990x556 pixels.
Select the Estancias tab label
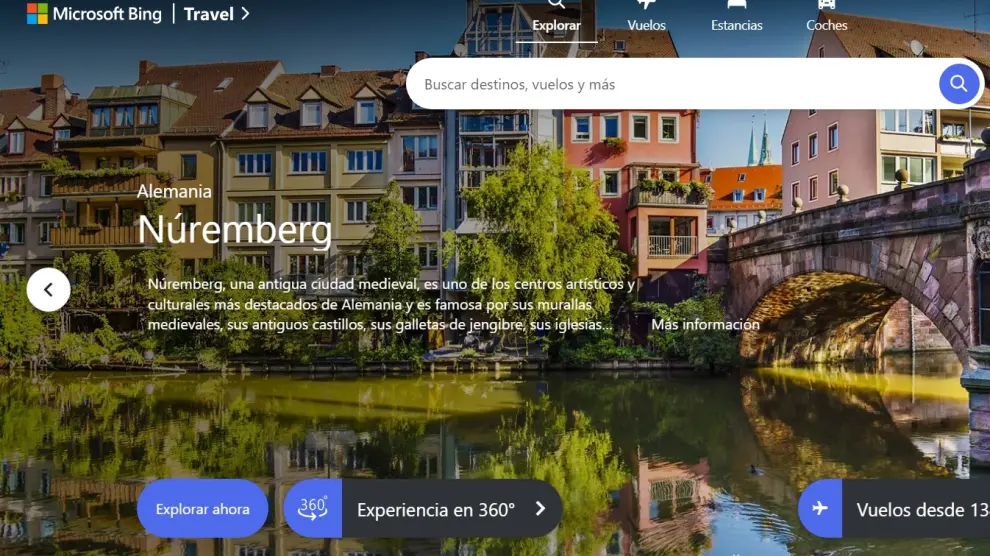pyautogui.click(x=737, y=25)
